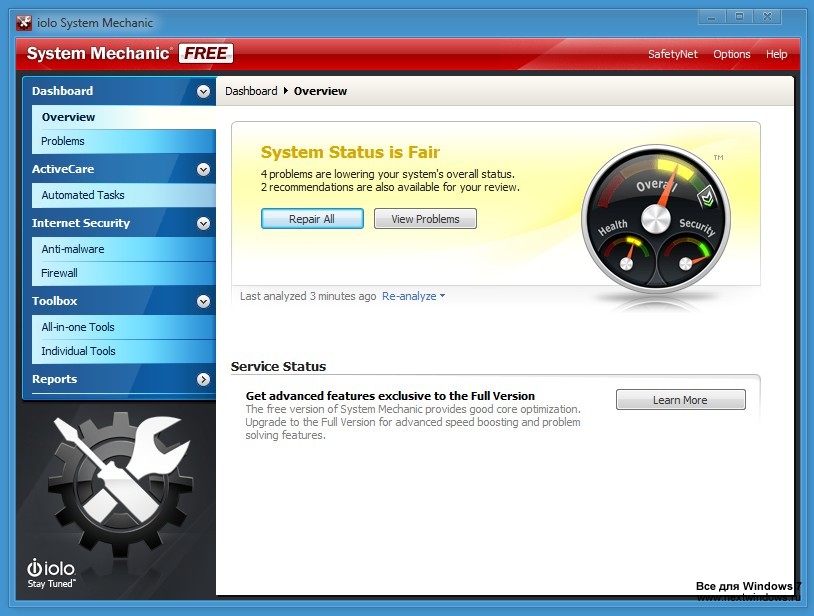Click the Dashboard section header
The width and height of the screenshot is (814, 616).
[119, 91]
